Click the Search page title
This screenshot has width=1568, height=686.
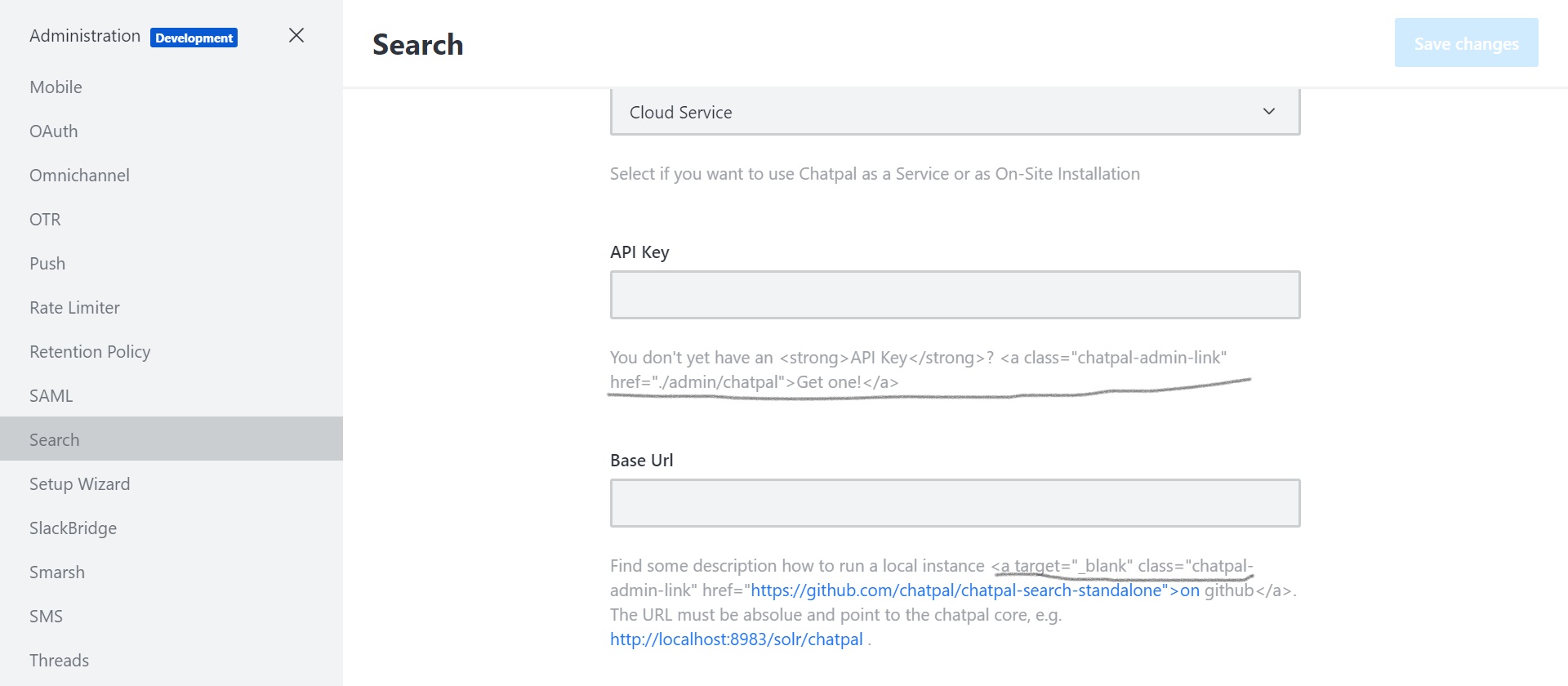[x=417, y=44]
